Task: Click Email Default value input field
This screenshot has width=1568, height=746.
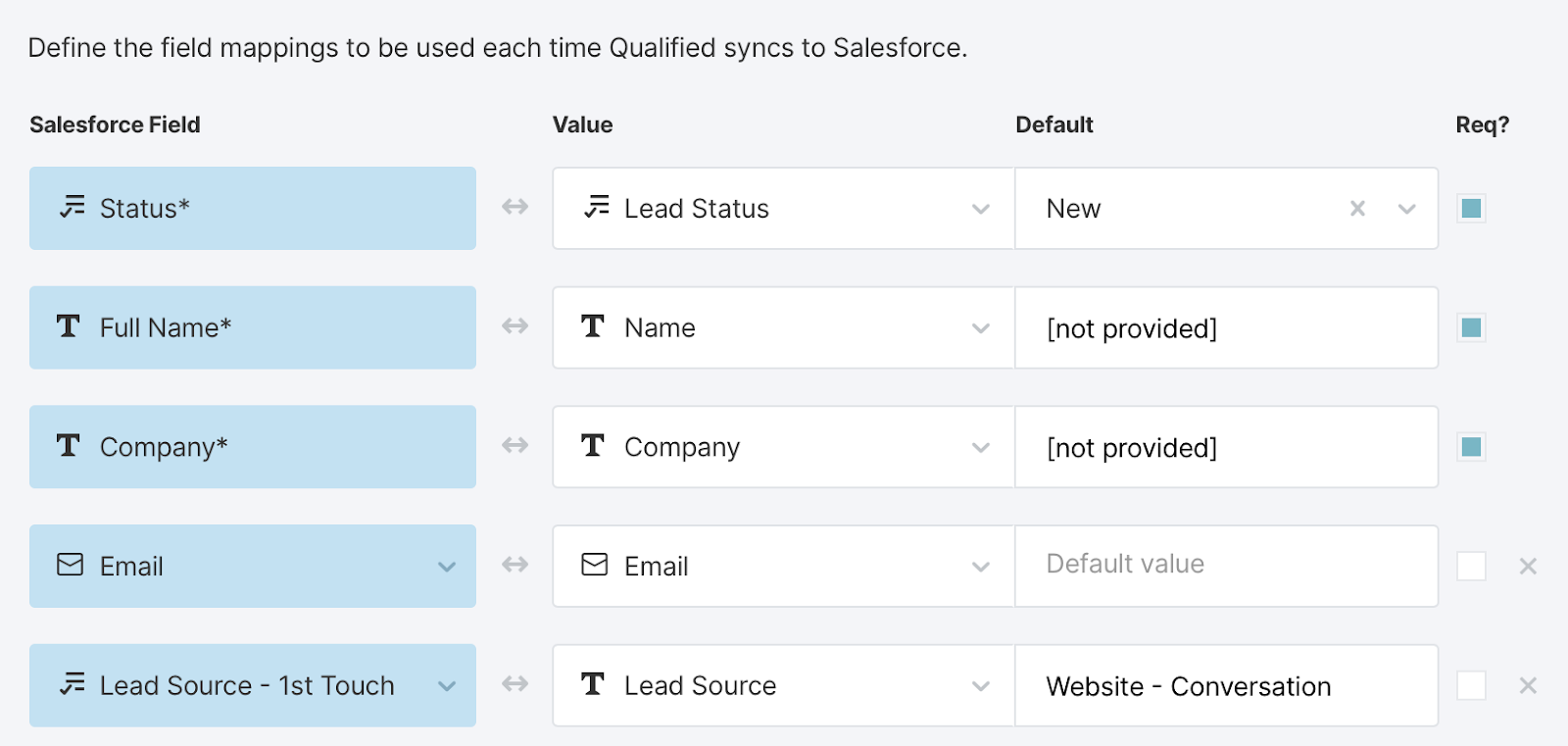Action: [x=1226, y=566]
